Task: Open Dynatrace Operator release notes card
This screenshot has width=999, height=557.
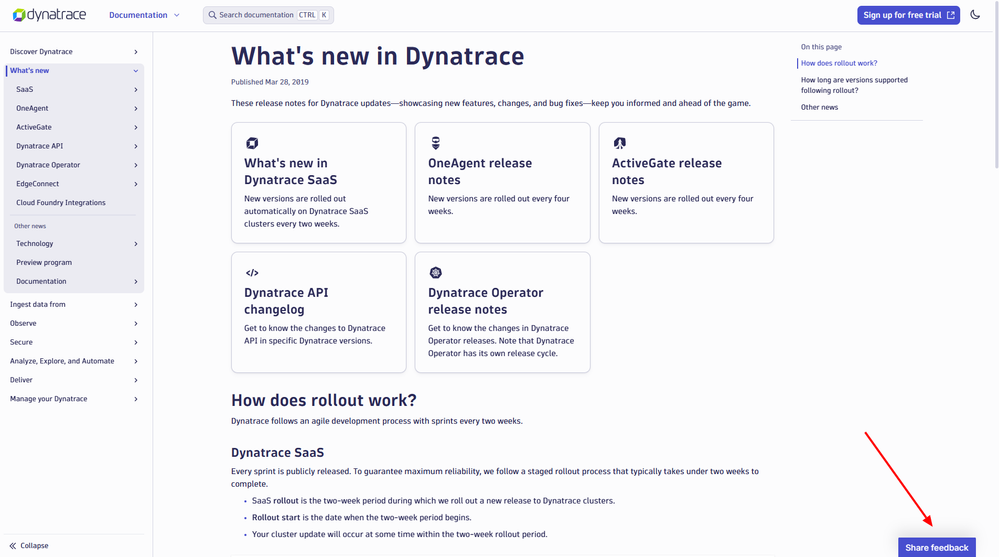Action: click(502, 312)
